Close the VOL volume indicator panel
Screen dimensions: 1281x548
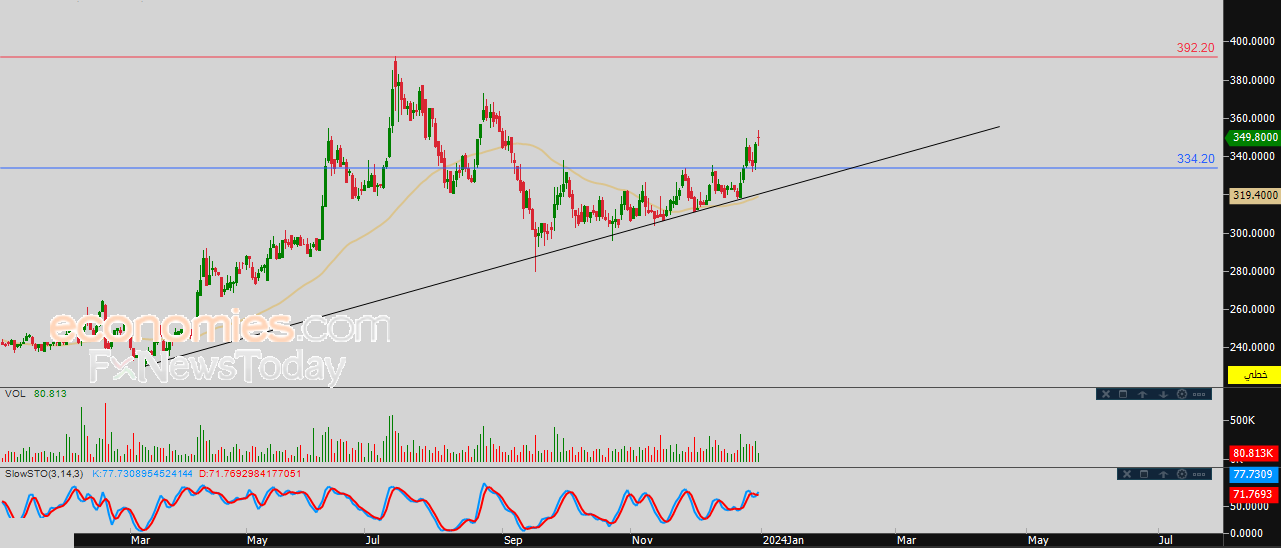coord(1106,394)
